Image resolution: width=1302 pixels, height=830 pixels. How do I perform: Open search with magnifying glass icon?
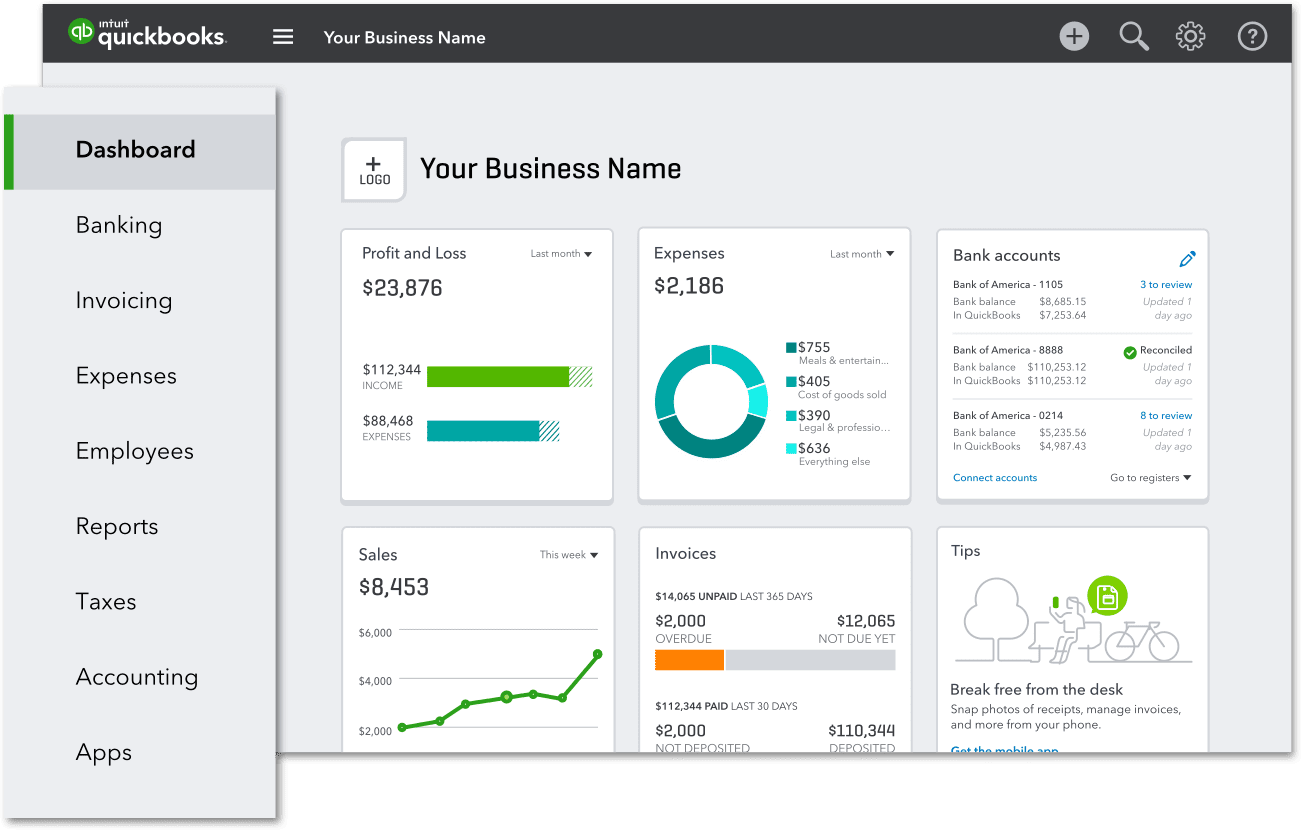click(x=1133, y=37)
